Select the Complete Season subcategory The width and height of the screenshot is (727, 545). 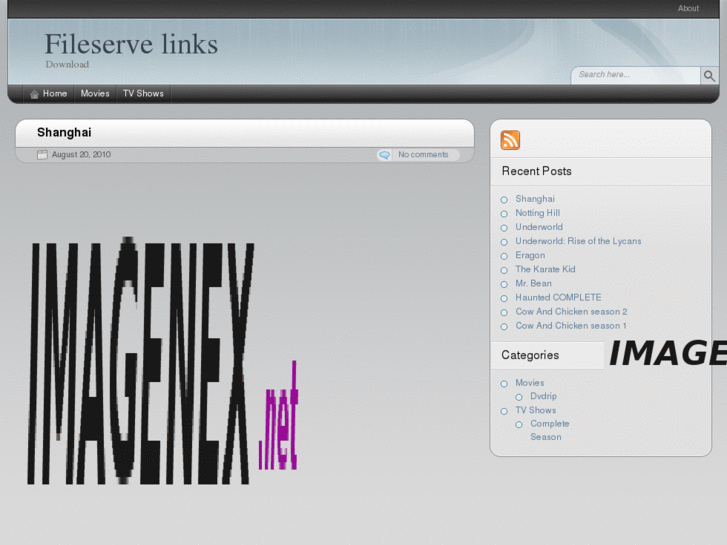click(x=549, y=430)
